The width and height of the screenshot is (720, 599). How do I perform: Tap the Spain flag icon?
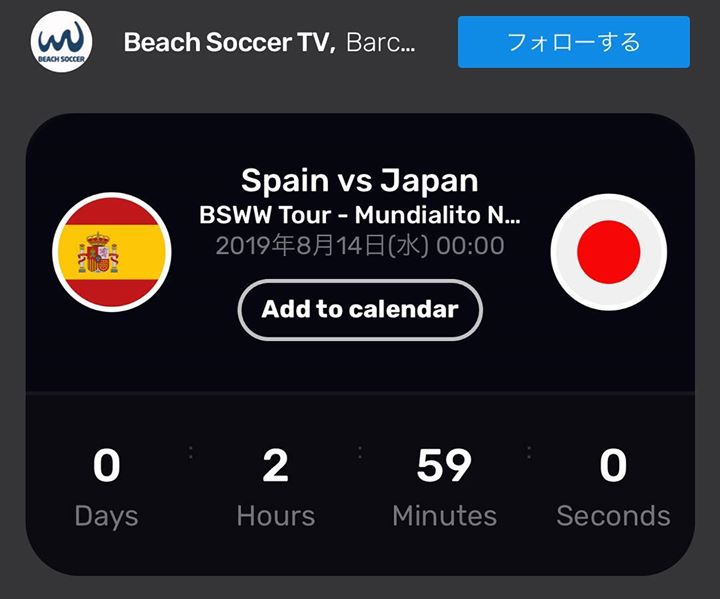point(112,252)
